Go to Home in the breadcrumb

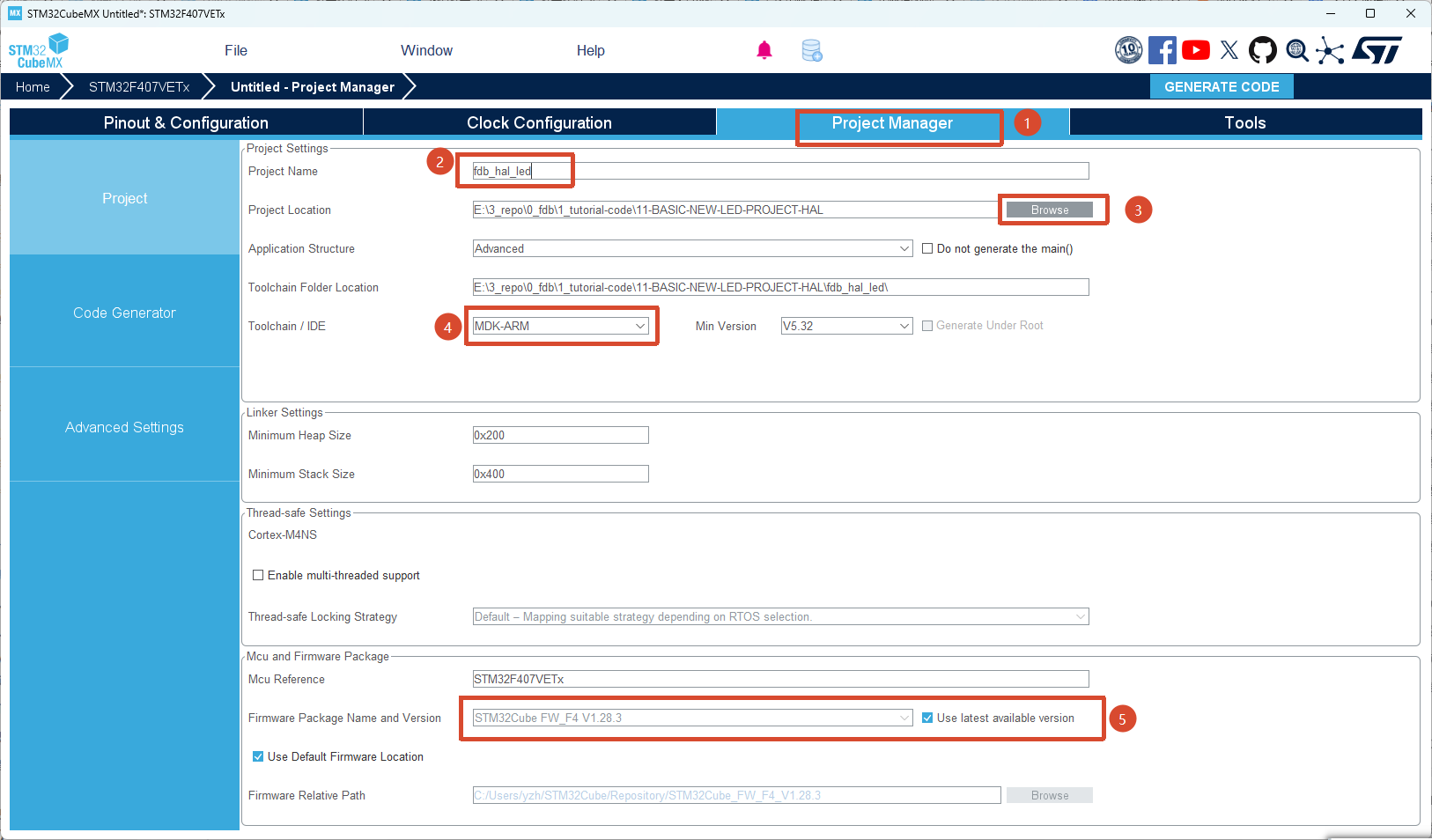click(x=33, y=86)
